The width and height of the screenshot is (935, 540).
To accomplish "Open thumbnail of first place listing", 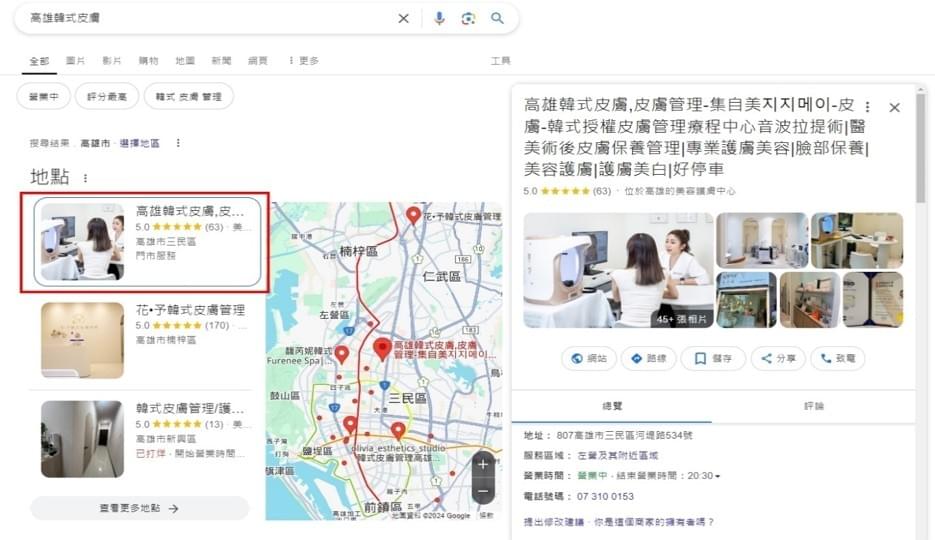I will [82, 242].
